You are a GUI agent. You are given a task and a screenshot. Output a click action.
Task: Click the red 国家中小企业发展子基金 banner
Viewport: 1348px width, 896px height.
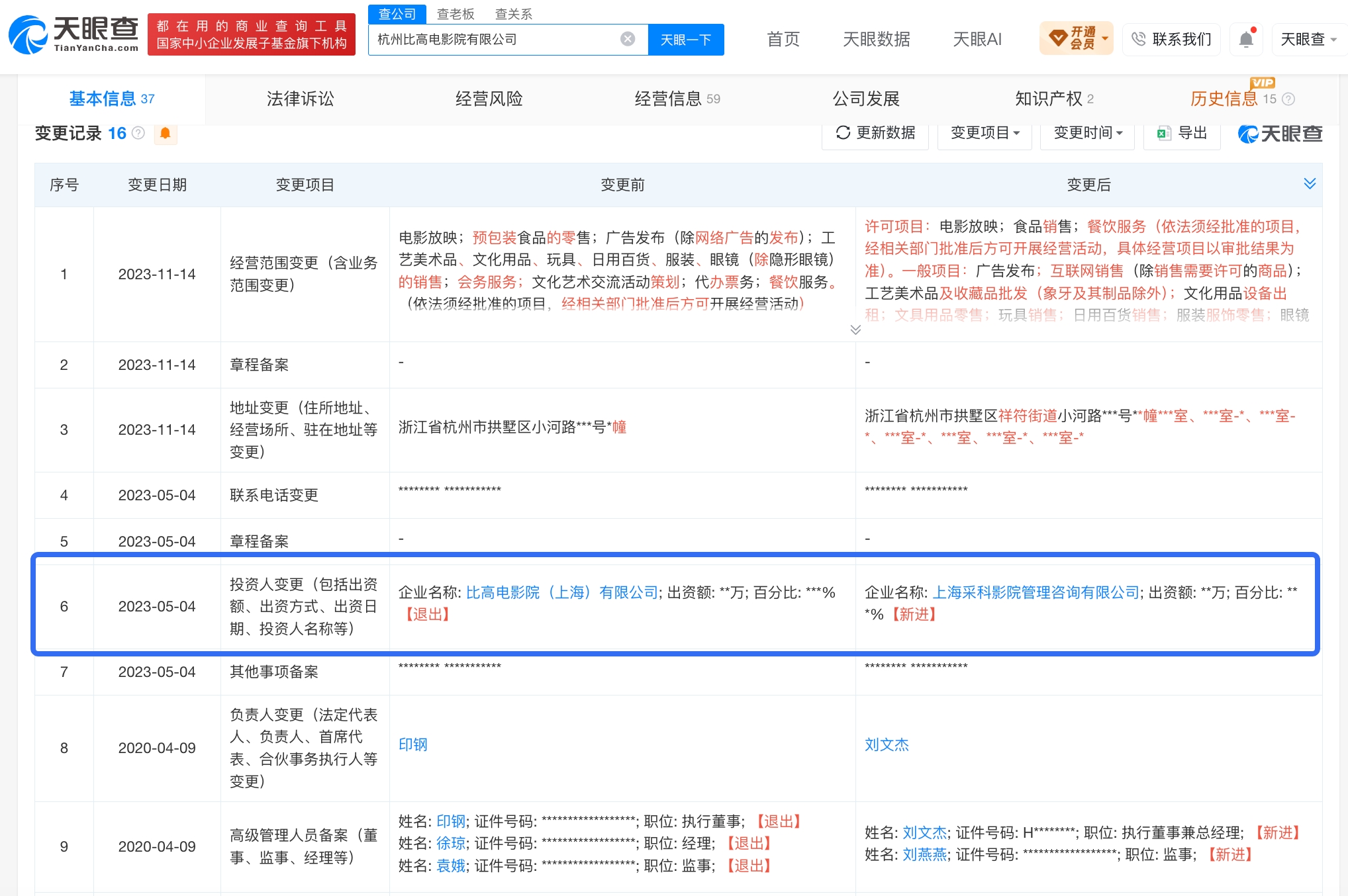pyautogui.click(x=251, y=34)
